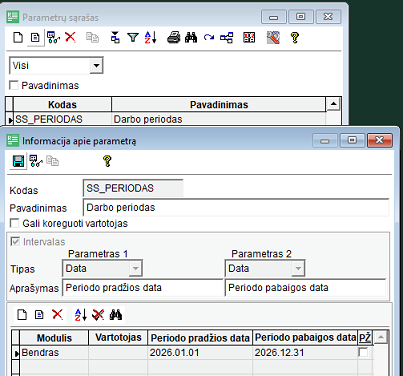The image size is (403, 376).
Task: Click binoculars search icon in Parametrų sąrašas toolbar
Action: coord(191,37)
